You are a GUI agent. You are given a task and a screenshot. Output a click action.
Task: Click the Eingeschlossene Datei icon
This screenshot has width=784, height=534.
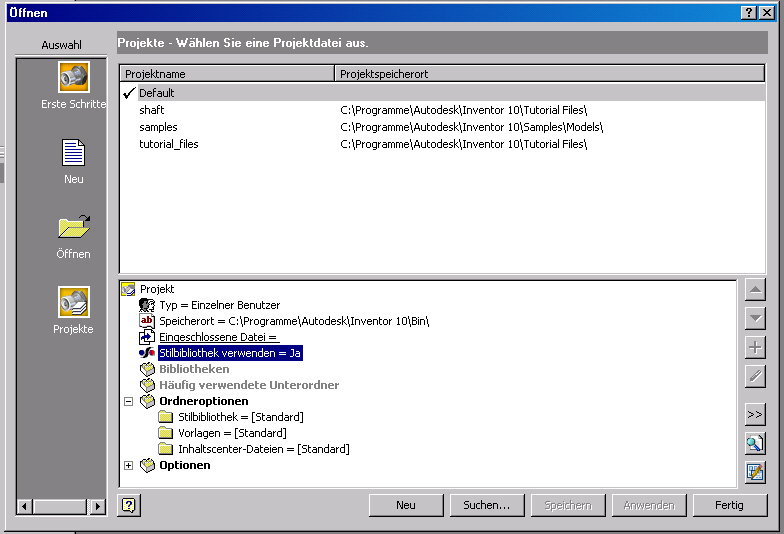click(147, 337)
